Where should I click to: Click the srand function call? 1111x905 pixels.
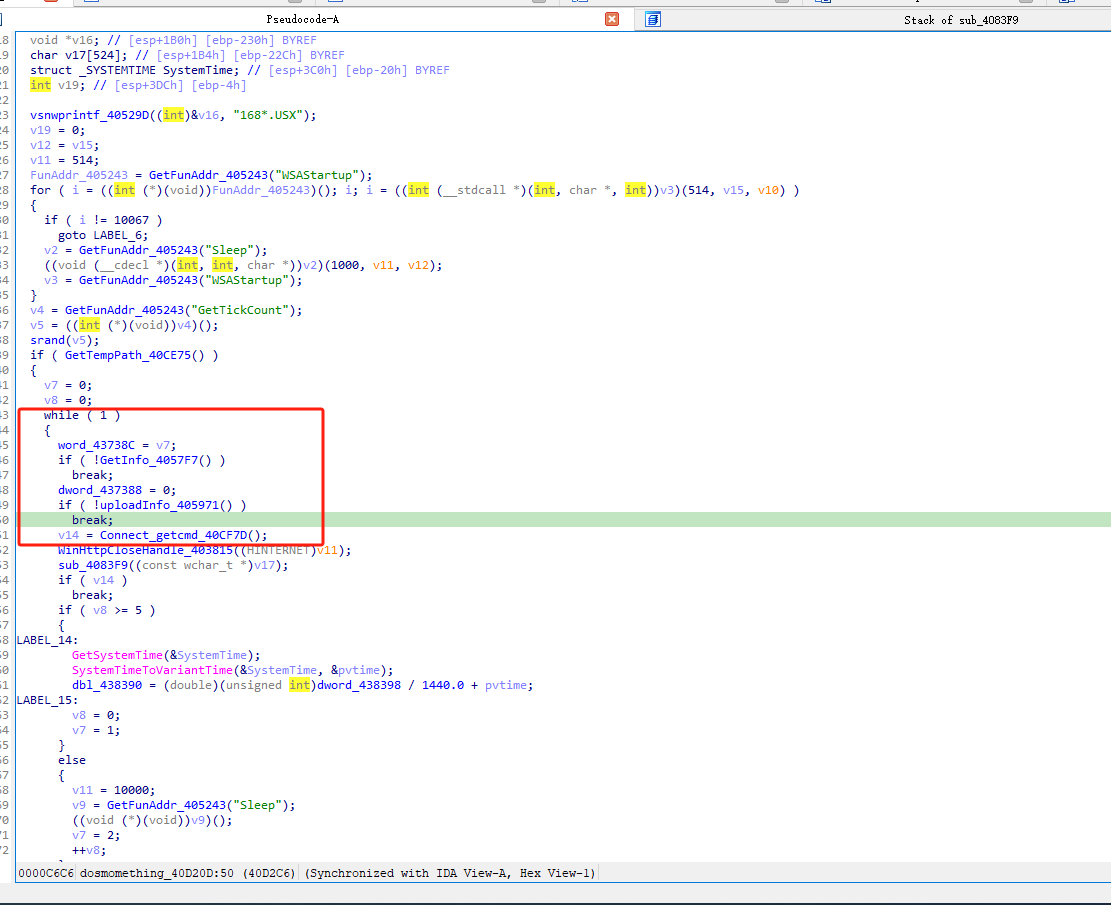point(47,340)
